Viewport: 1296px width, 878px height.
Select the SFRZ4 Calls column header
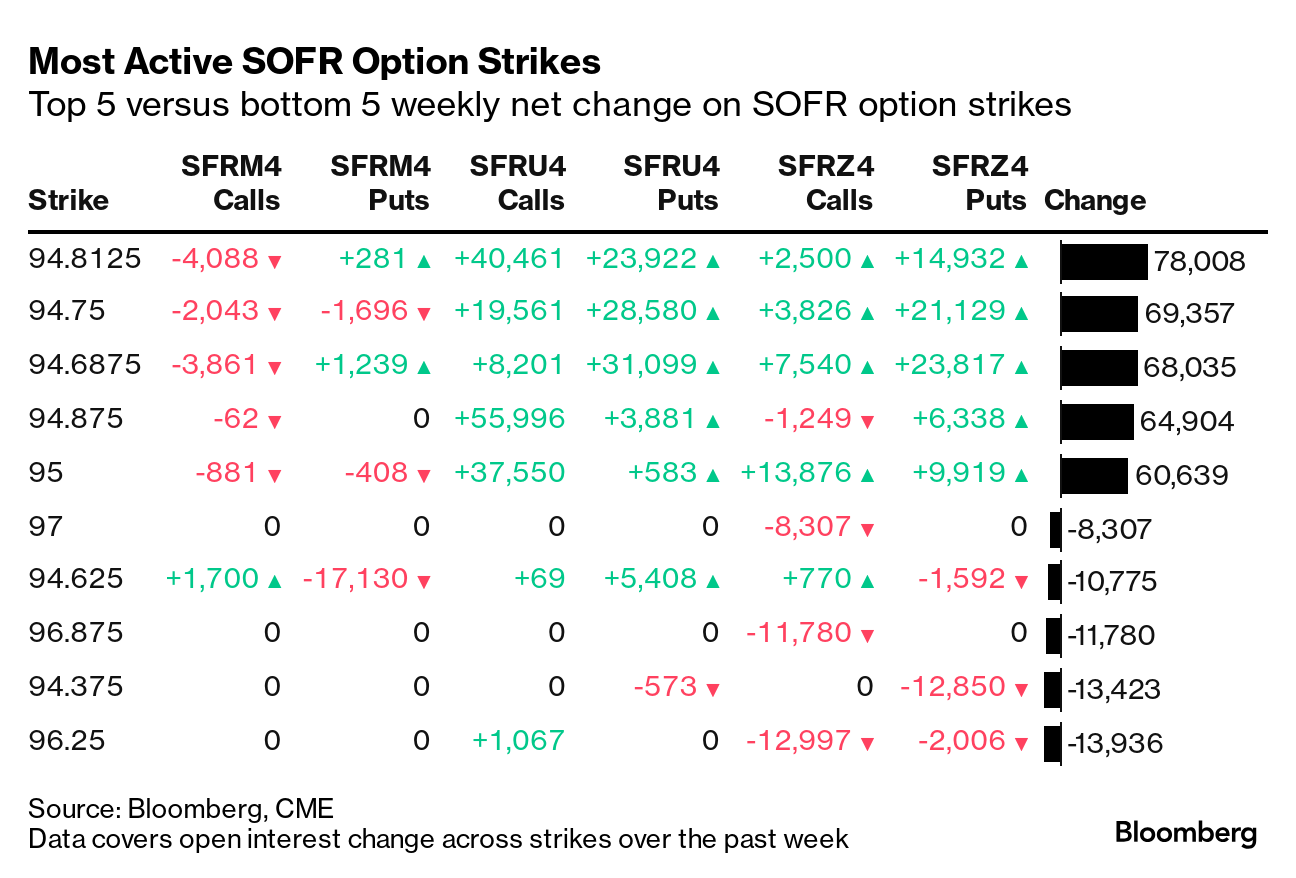click(x=825, y=183)
